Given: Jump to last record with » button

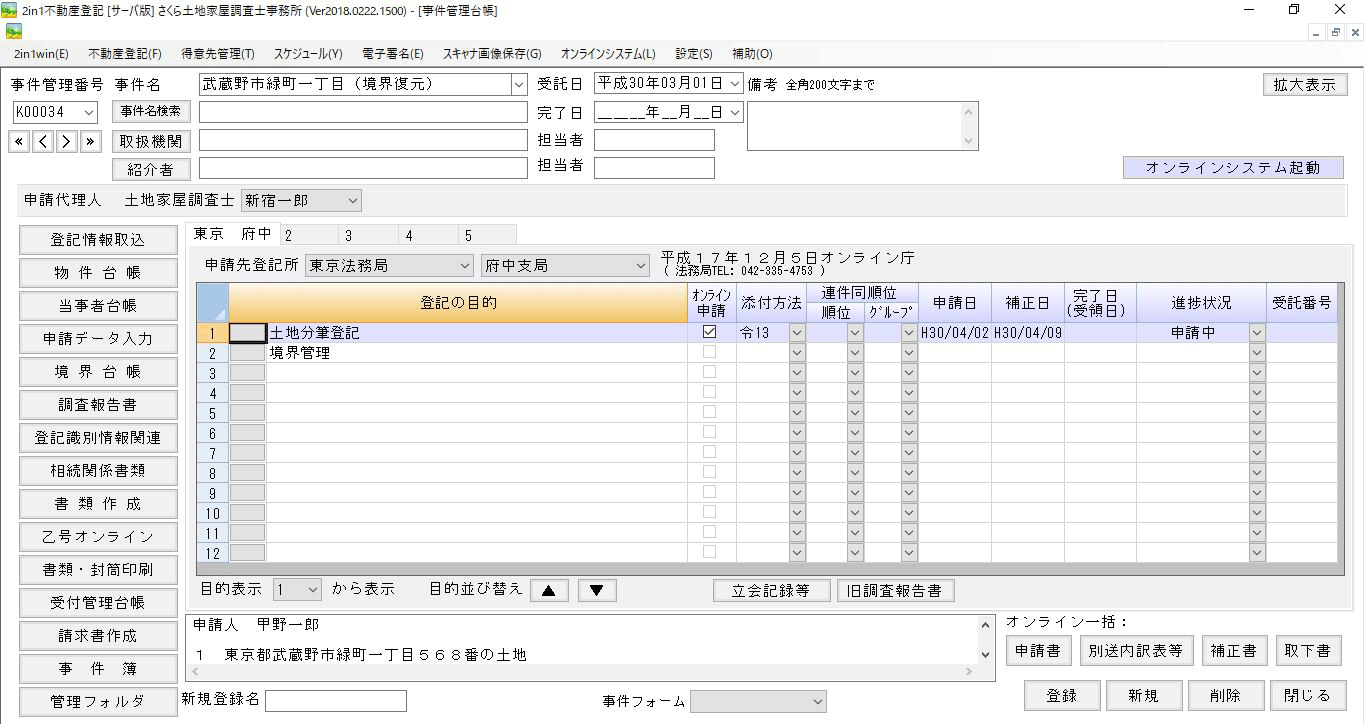Looking at the screenshot, I should [x=91, y=141].
